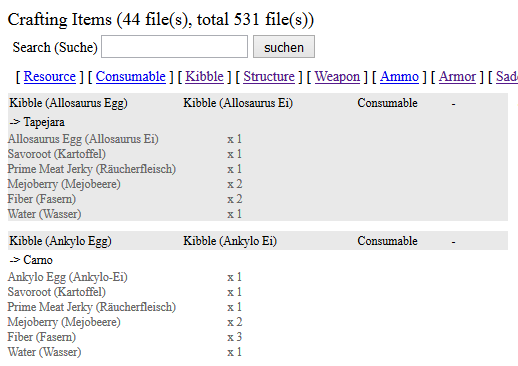Click Fiber (Fasern) x 3 ingredient row

pyautogui.click(x=125, y=337)
